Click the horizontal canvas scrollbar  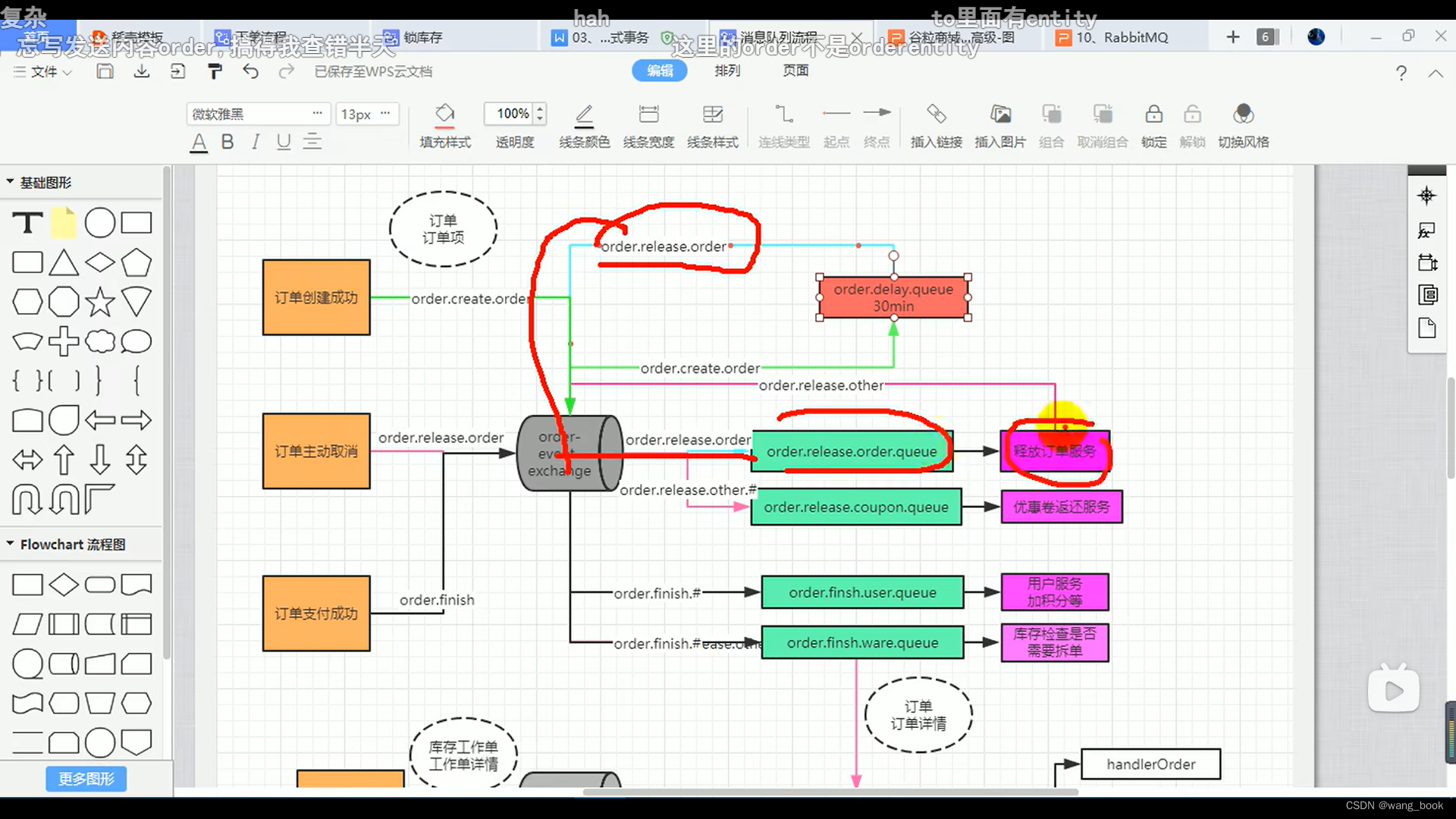[x=830, y=792]
